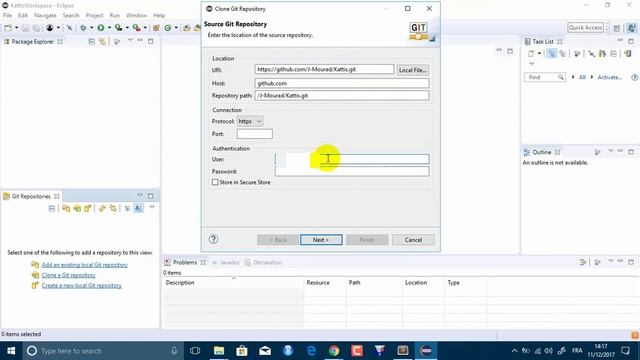This screenshot has height=360, width=640.
Task: Open Git Repositories view menu chevron
Action: click(152, 207)
